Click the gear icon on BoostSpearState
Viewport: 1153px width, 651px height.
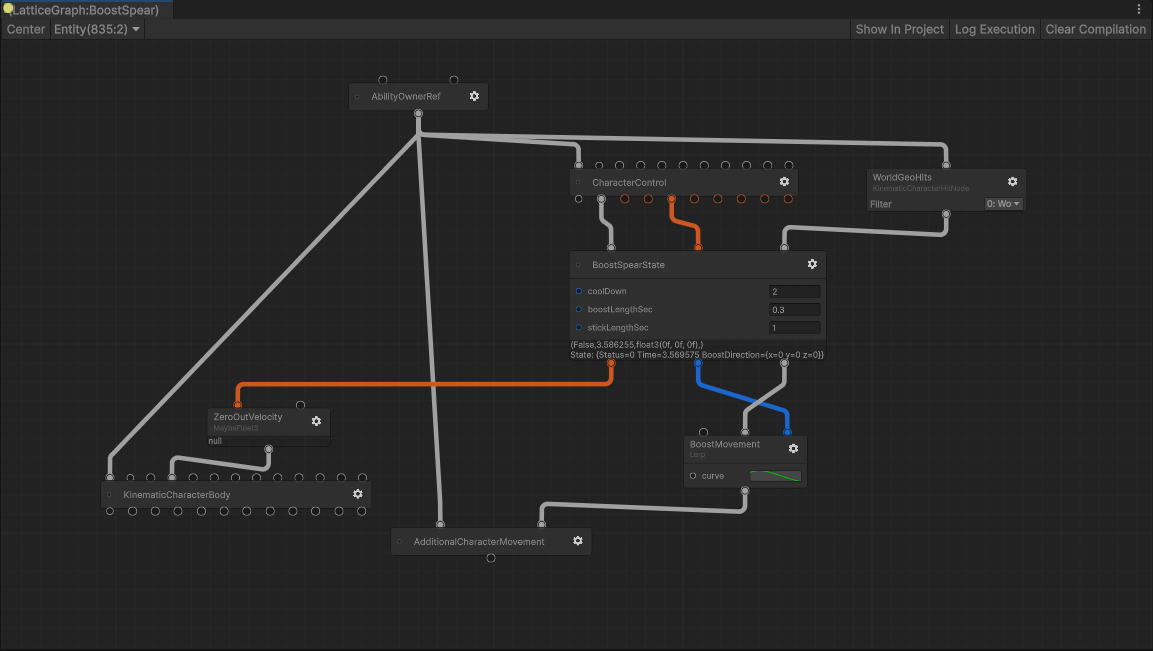(x=811, y=264)
